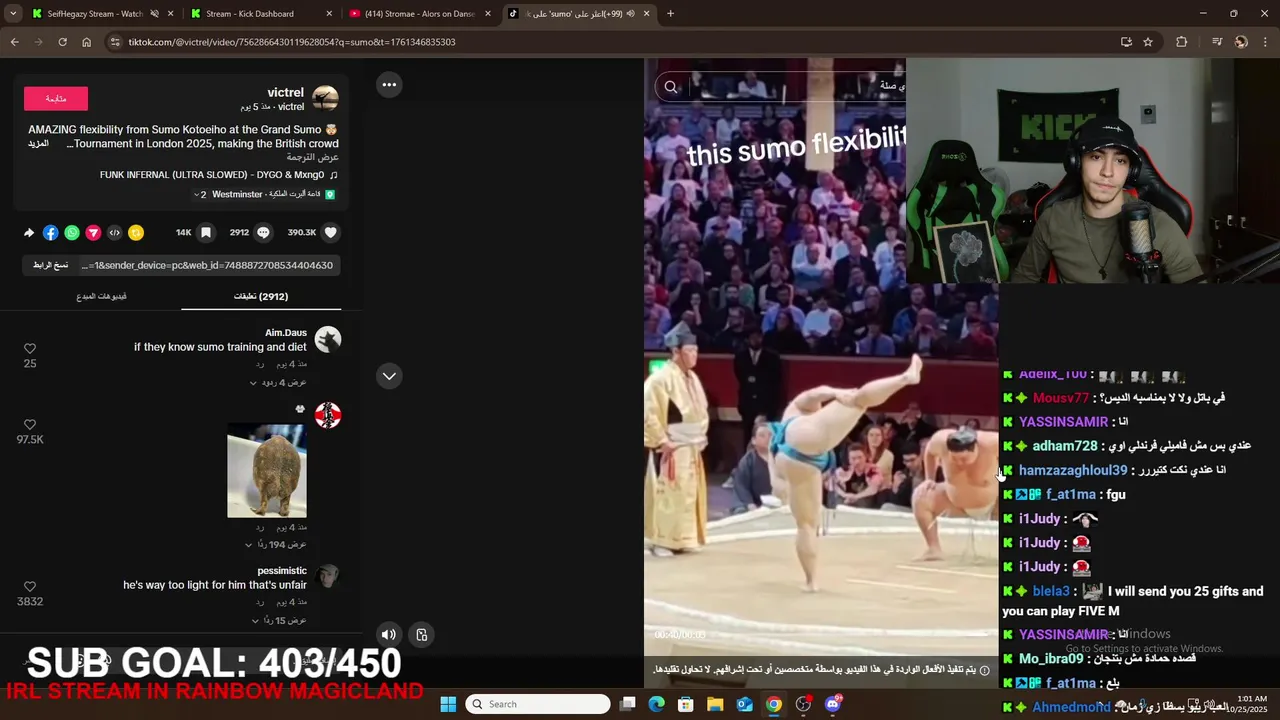This screenshot has width=1280, height=720.
Task: Repost video with yellow repost icon
Action: pyautogui.click(x=136, y=232)
